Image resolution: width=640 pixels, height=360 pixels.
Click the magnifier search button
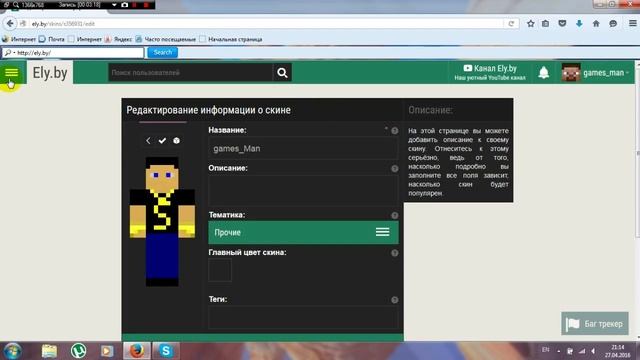click(282, 73)
